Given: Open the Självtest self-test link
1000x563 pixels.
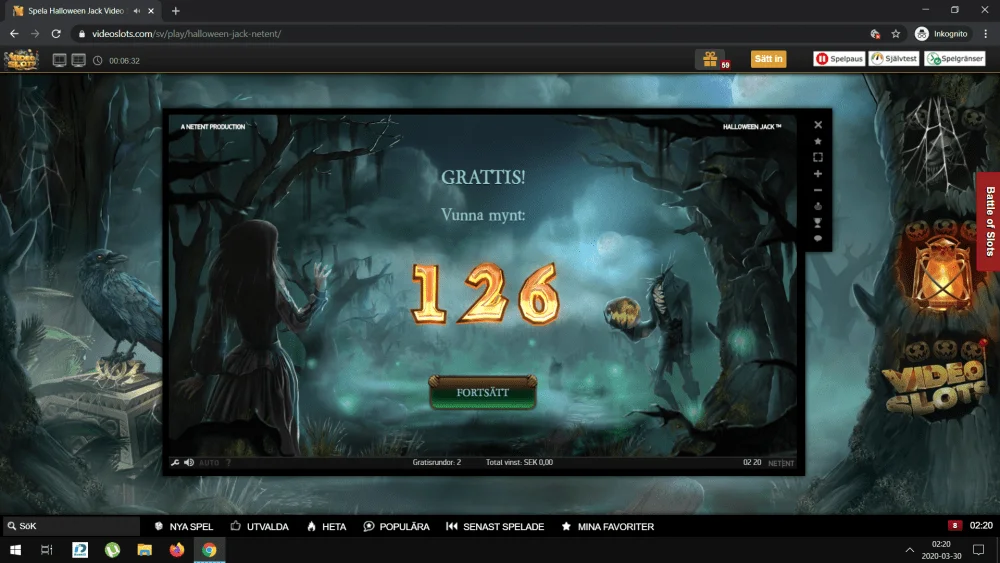Looking at the screenshot, I should (893, 59).
